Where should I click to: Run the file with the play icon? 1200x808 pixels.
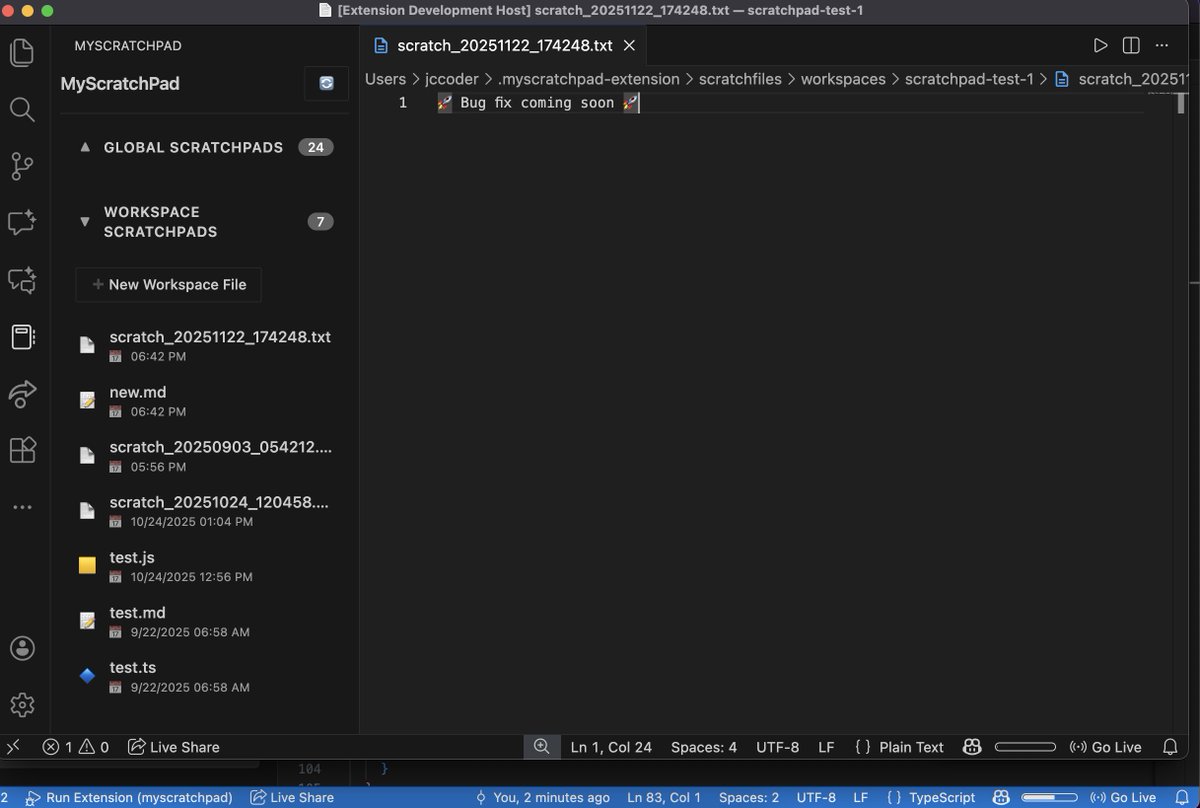(1100, 45)
